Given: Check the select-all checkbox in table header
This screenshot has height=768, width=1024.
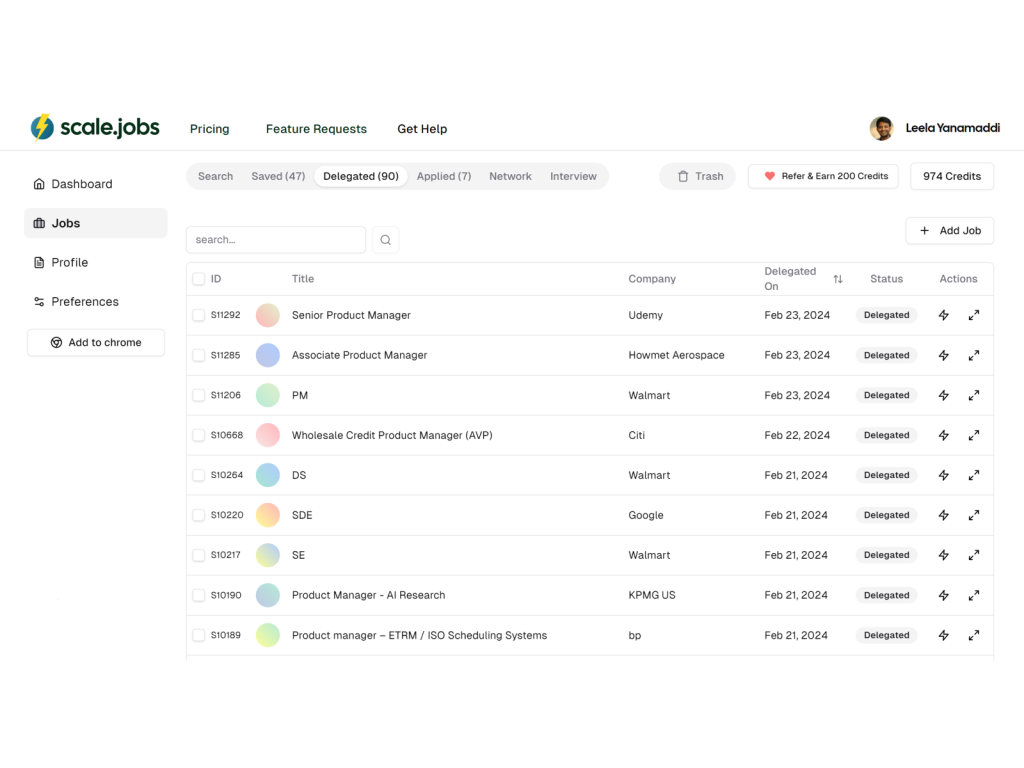Looking at the screenshot, I should click(198, 279).
